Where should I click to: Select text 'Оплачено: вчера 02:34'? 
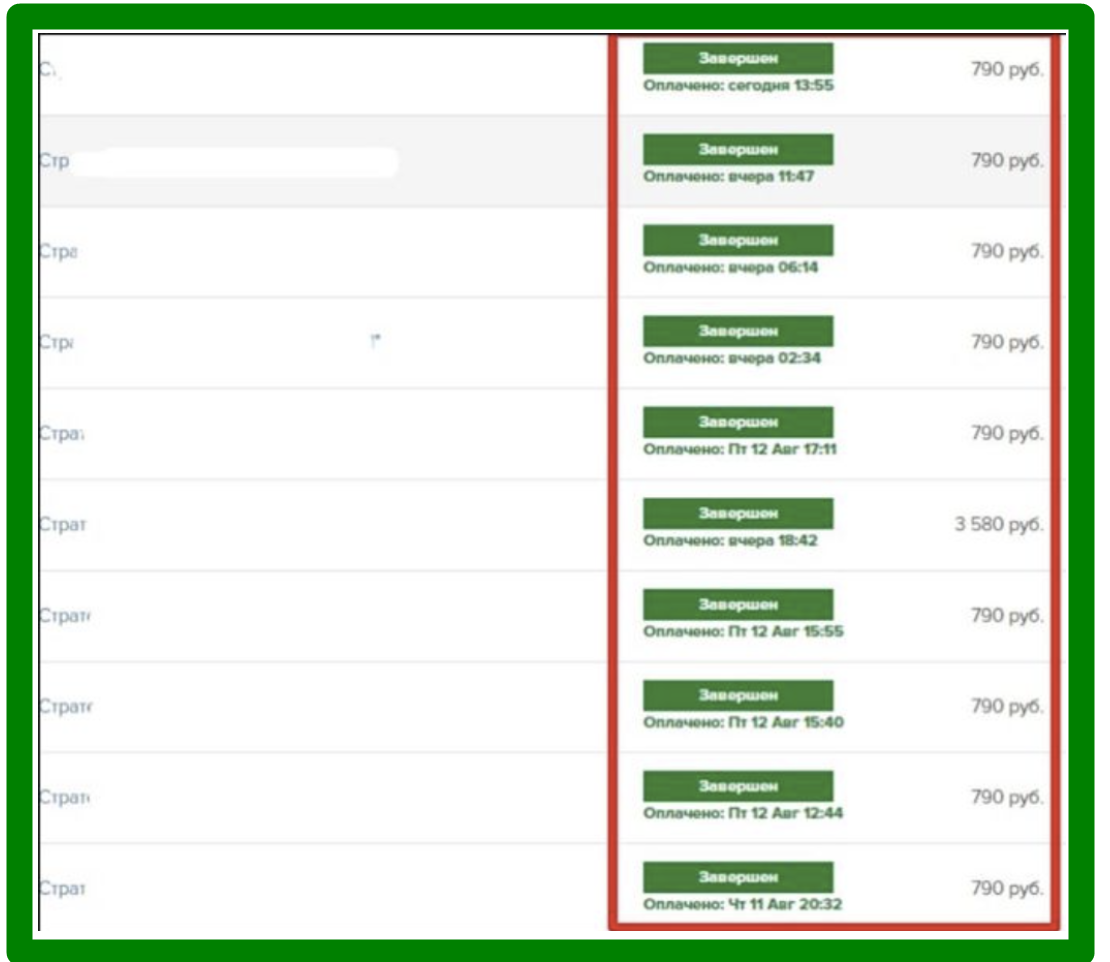click(x=732, y=358)
